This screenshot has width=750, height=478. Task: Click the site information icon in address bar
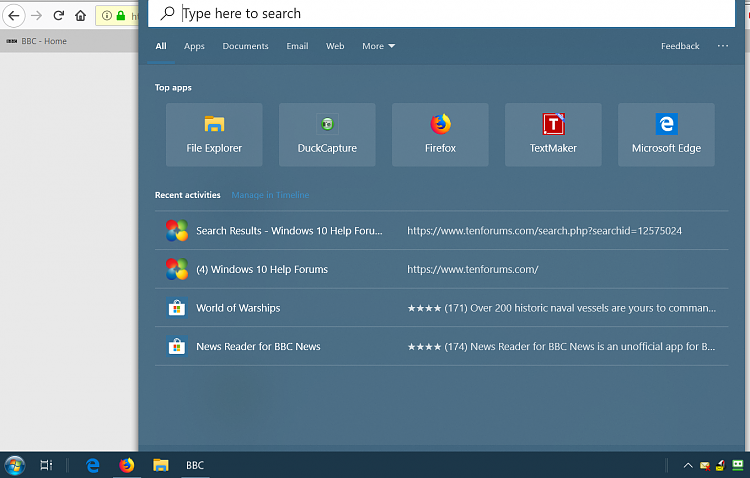107,16
